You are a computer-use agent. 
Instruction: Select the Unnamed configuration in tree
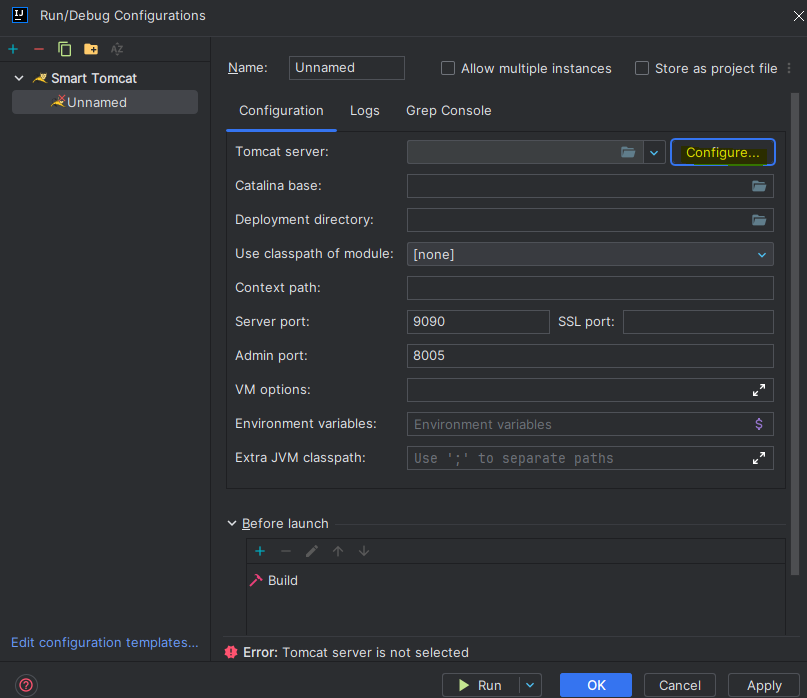pyautogui.click(x=105, y=102)
